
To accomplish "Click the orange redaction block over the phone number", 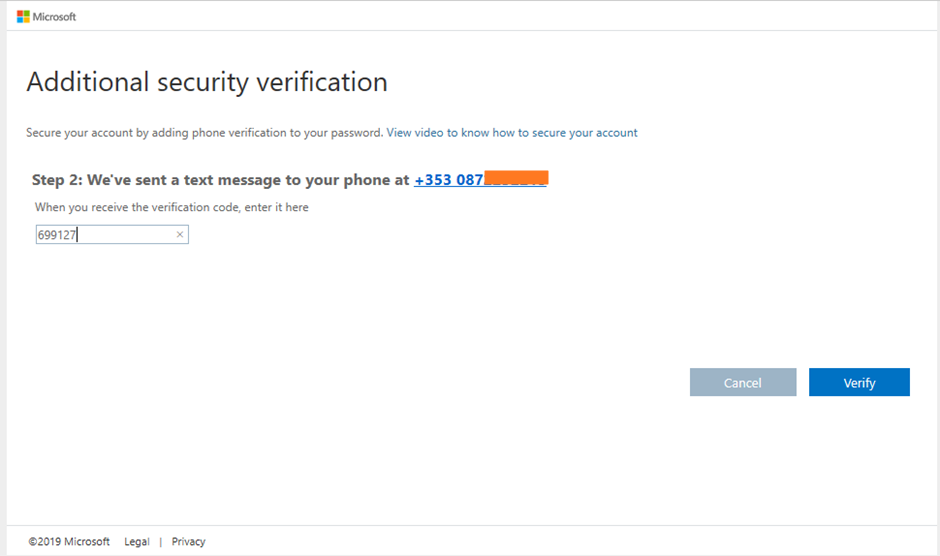I will click(x=516, y=178).
